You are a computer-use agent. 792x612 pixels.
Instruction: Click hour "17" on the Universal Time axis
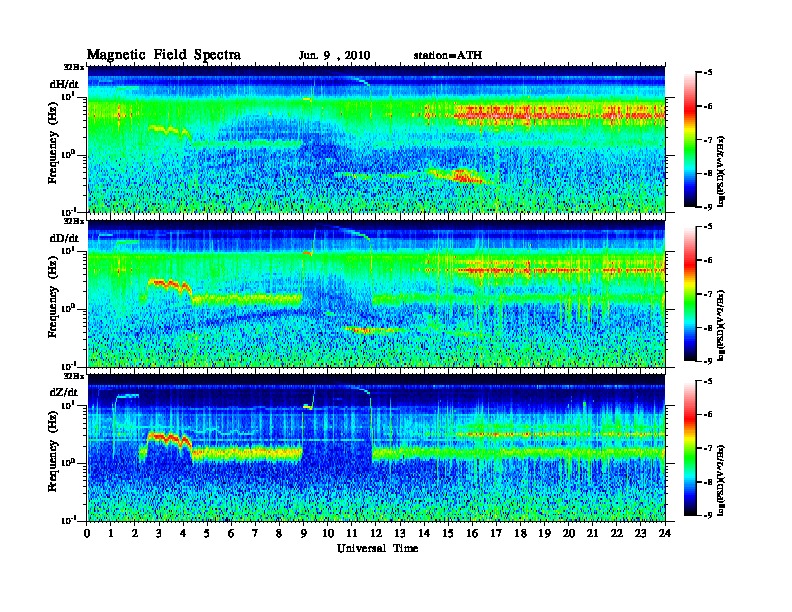point(496,534)
